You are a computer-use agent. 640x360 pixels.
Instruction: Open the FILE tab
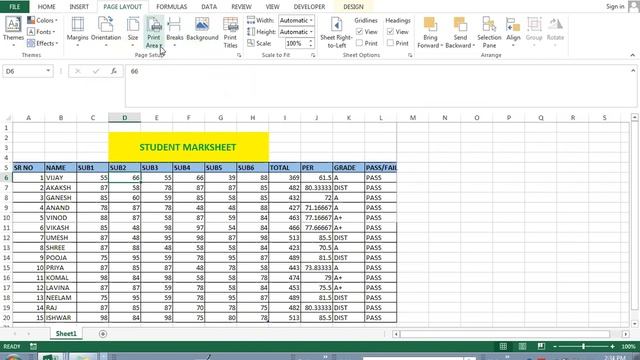[x=14, y=7]
